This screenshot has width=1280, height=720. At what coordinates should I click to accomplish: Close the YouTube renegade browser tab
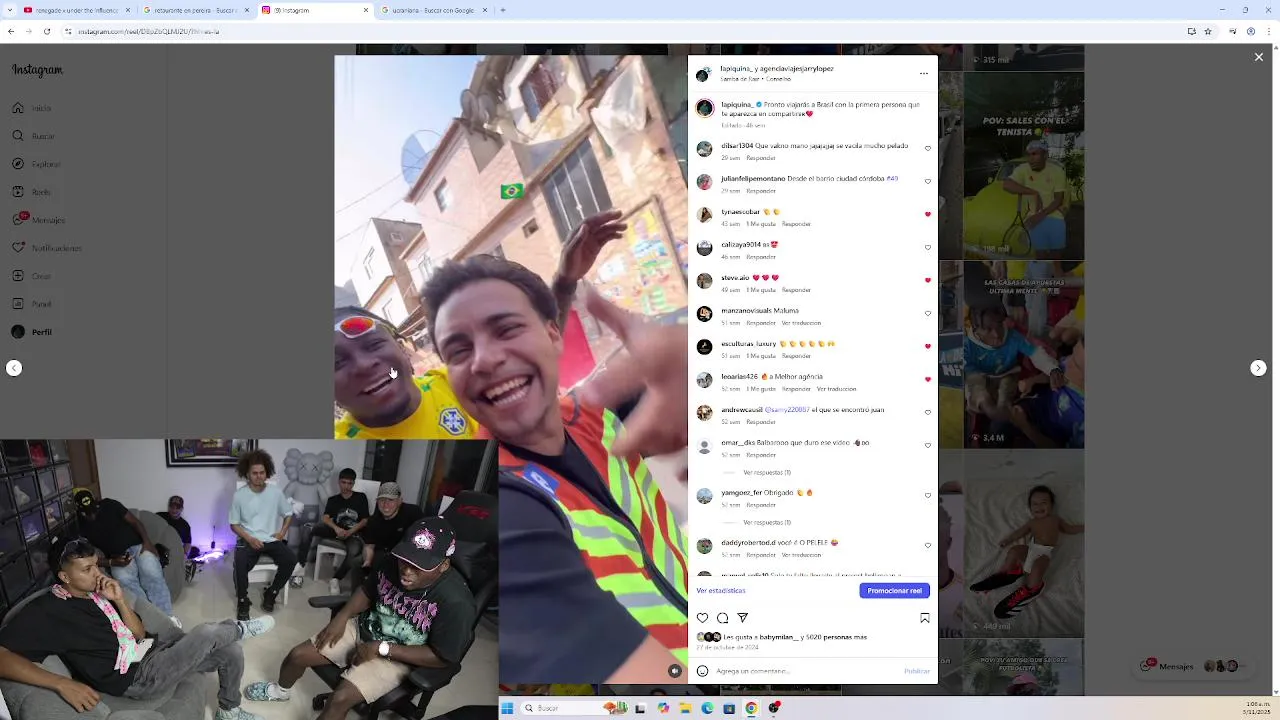pyautogui.click(x=127, y=10)
